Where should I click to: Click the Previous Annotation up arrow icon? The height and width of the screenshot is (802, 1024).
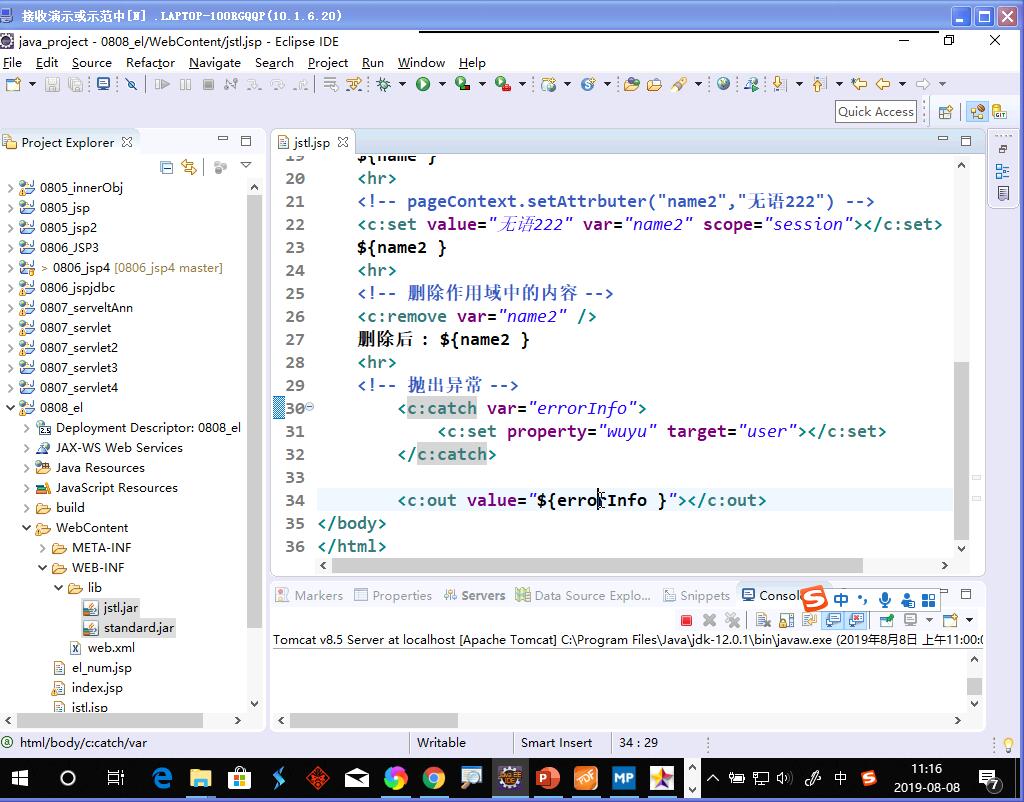819,84
